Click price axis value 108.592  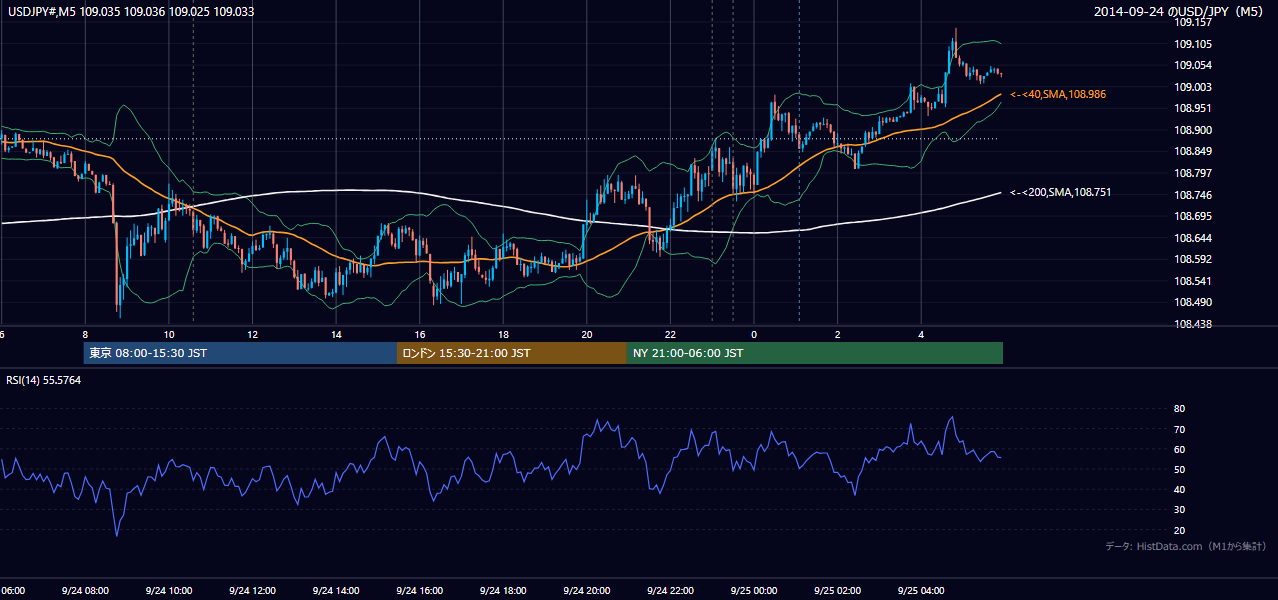click(x=1192, y=259)
